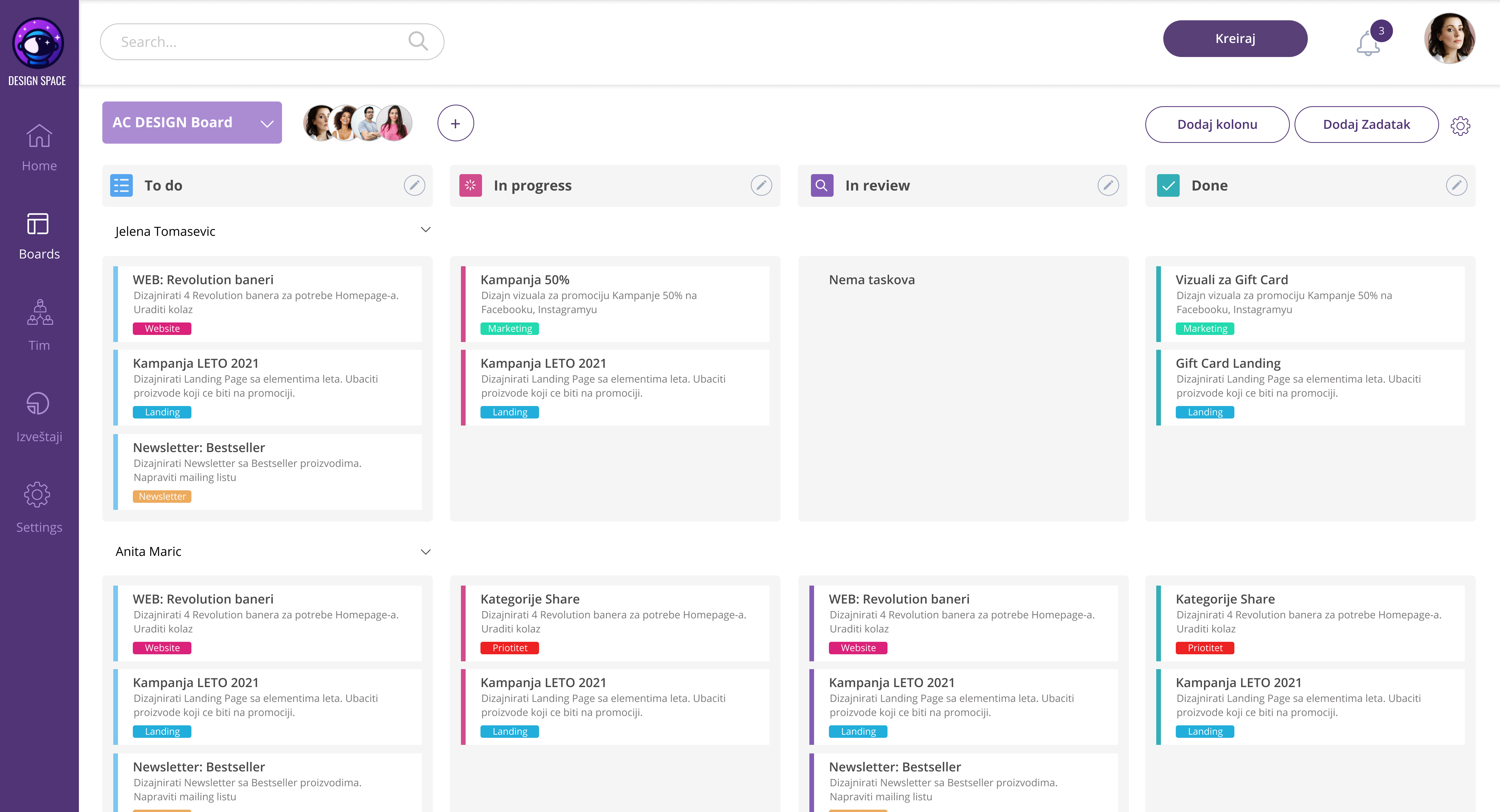Collapse the Jelena Tomasevic section chevron
Screen dimensions: 1500x812
(x=426, y=230)
